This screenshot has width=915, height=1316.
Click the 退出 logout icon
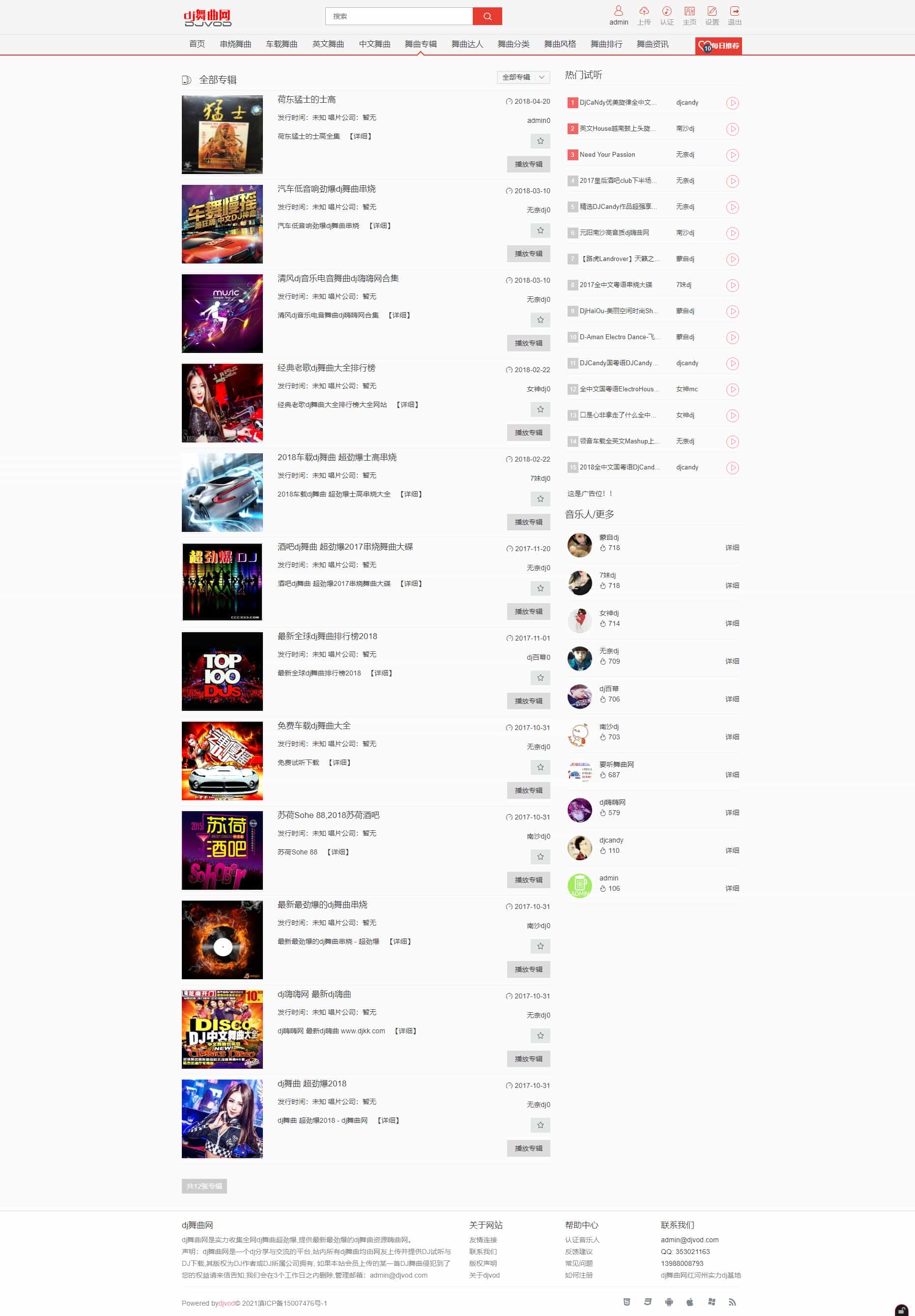(735, 15)
